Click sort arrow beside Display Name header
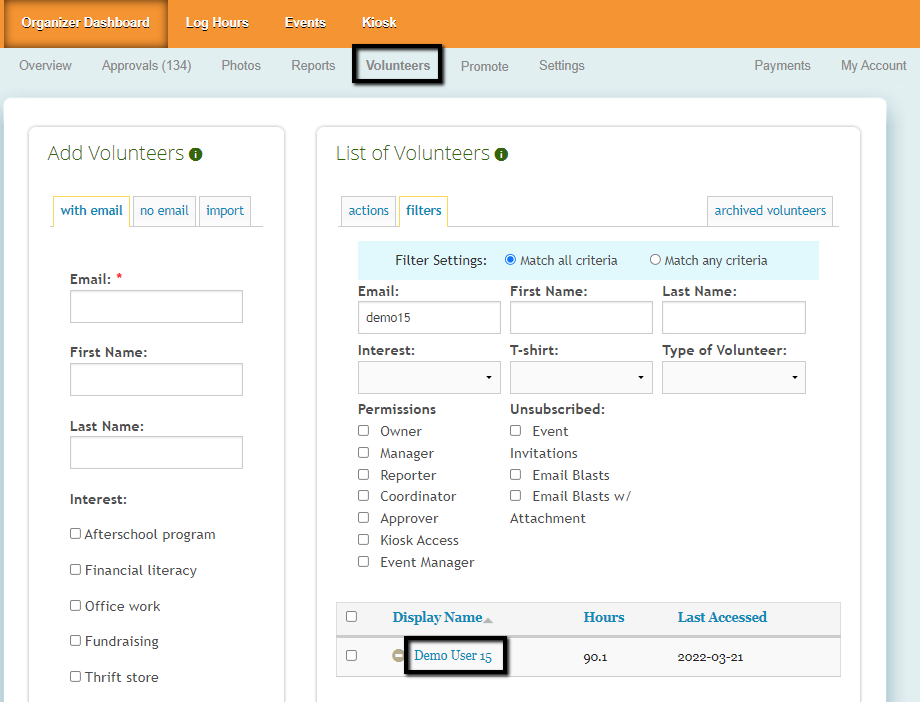 tap(488, 620)
